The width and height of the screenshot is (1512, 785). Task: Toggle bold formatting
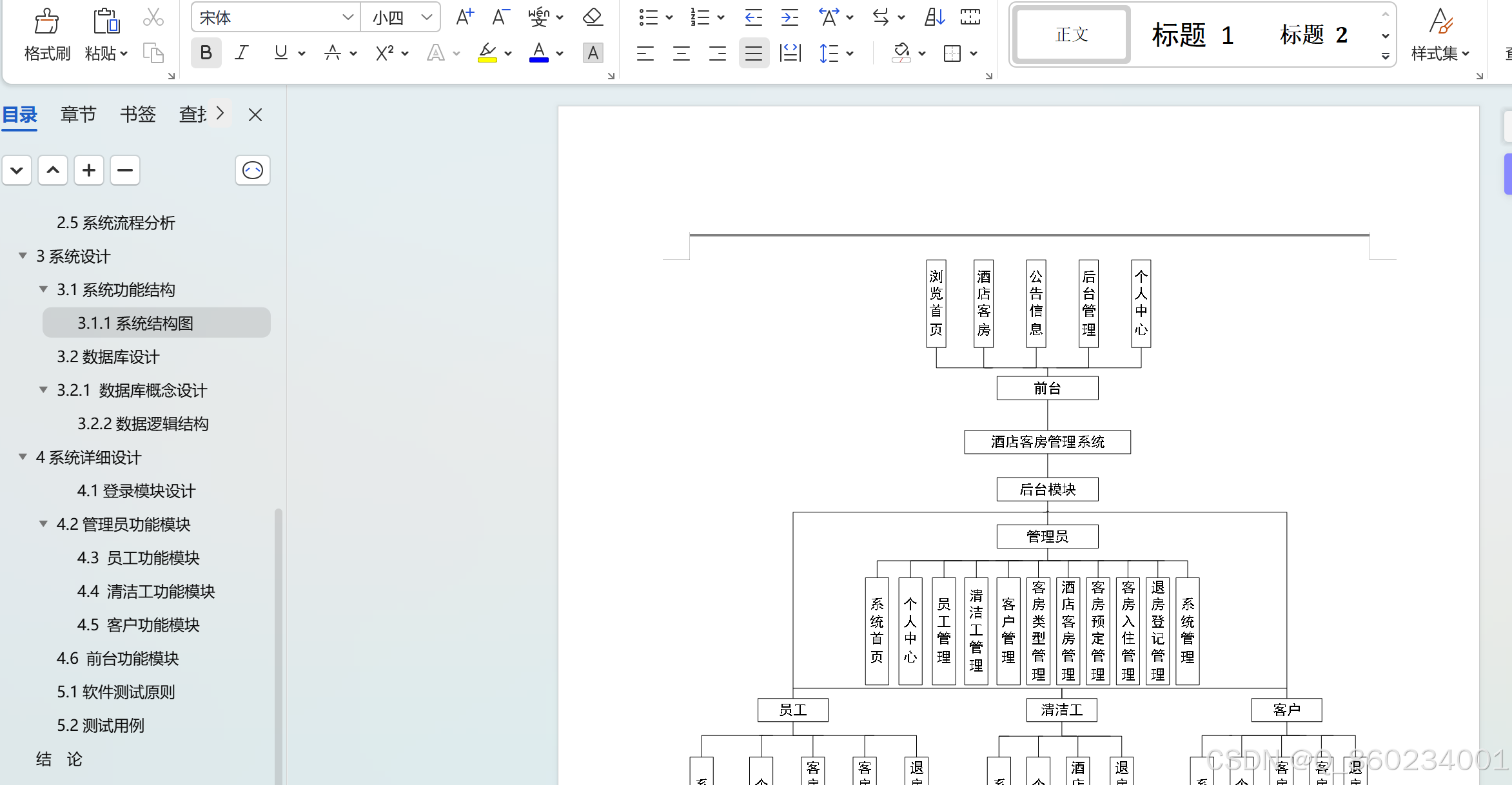click(x=206, y=53)
